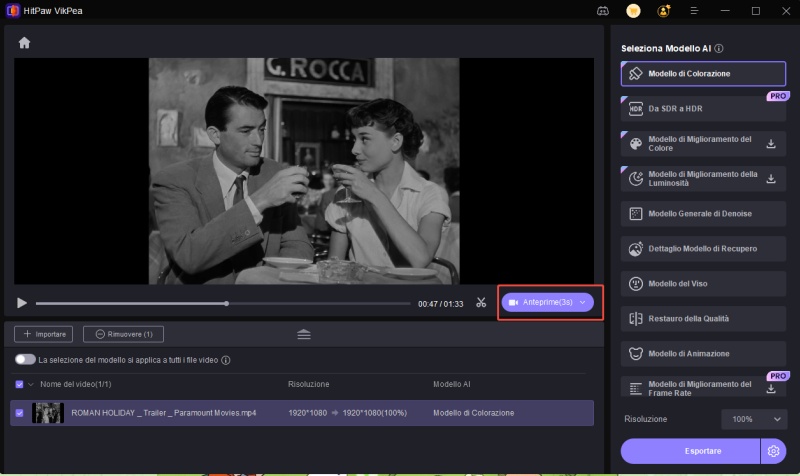Download the Miglioramento della Luminosità model
800x476 pixels.
point(771,179)
